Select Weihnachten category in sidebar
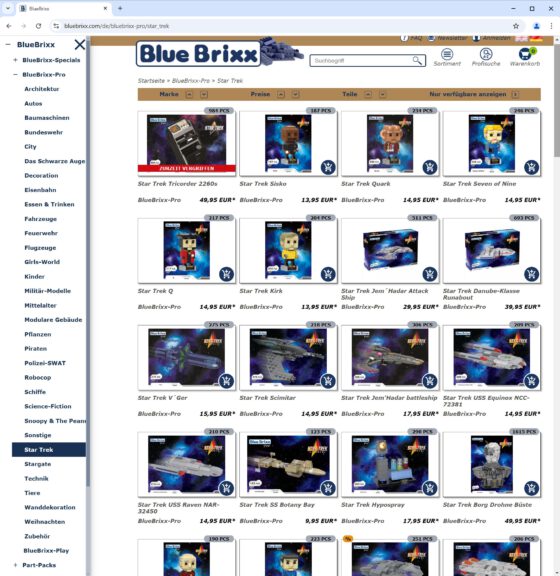 coord(44,522)
